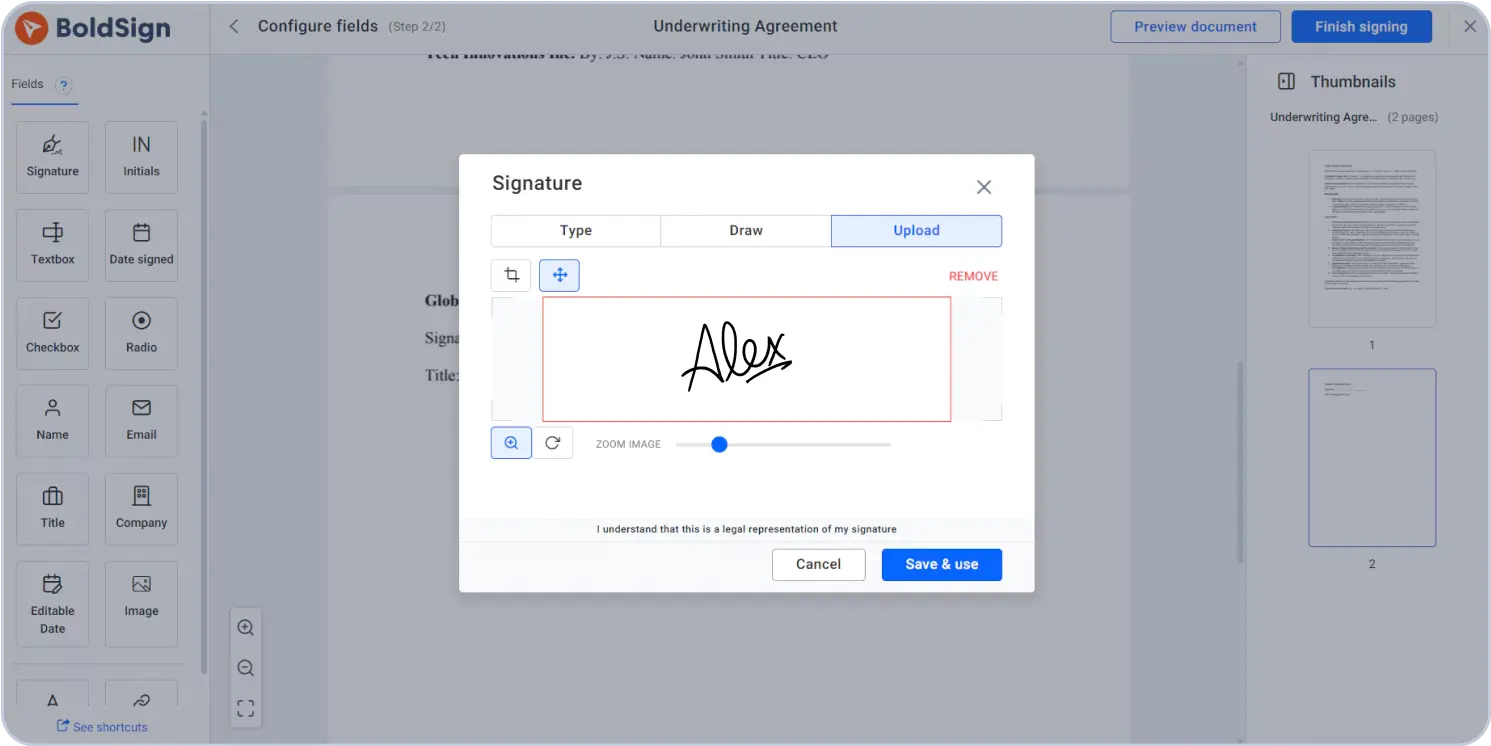Image resolution: width=1491 pixels, height=746 pixels.
Task: Select the Initials field tool
Action: coord(141,157)
